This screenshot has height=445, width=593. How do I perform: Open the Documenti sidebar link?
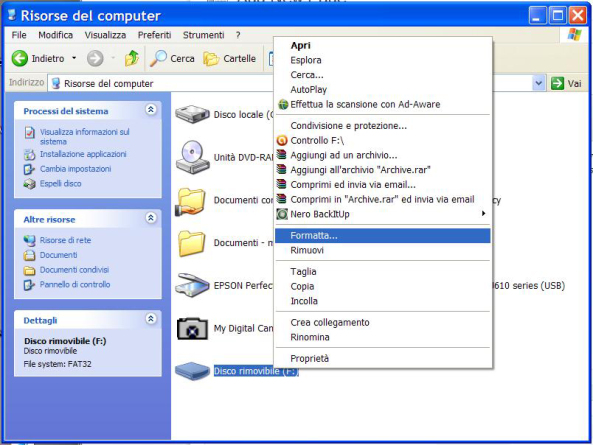point(59,255)
